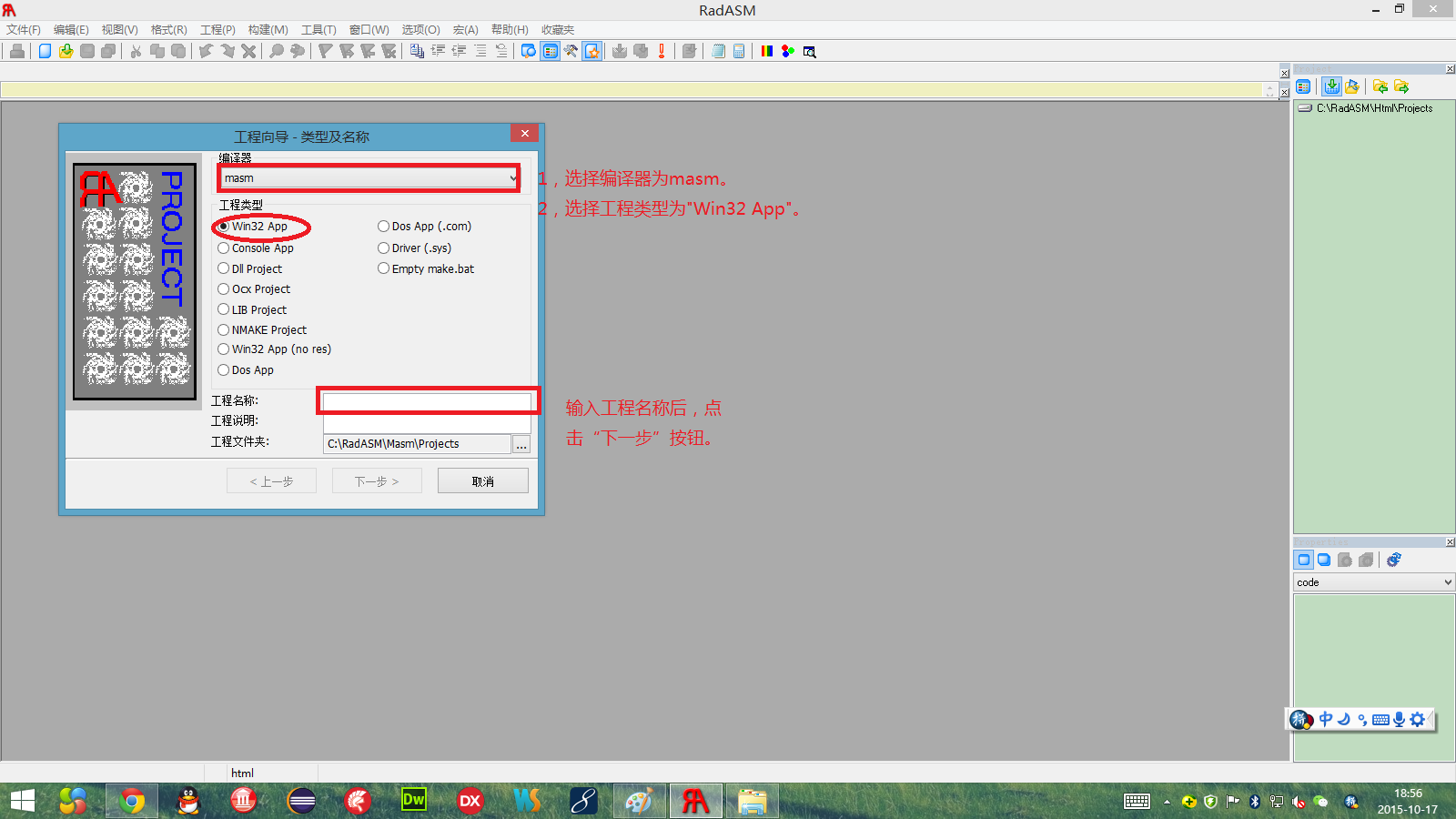
Task: Click the Indent lines toolbar icon
Action: point(438,51)
